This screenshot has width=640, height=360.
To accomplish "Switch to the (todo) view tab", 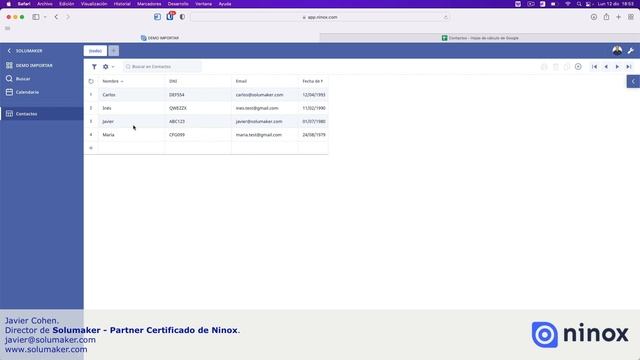I will tap(95, 51).
